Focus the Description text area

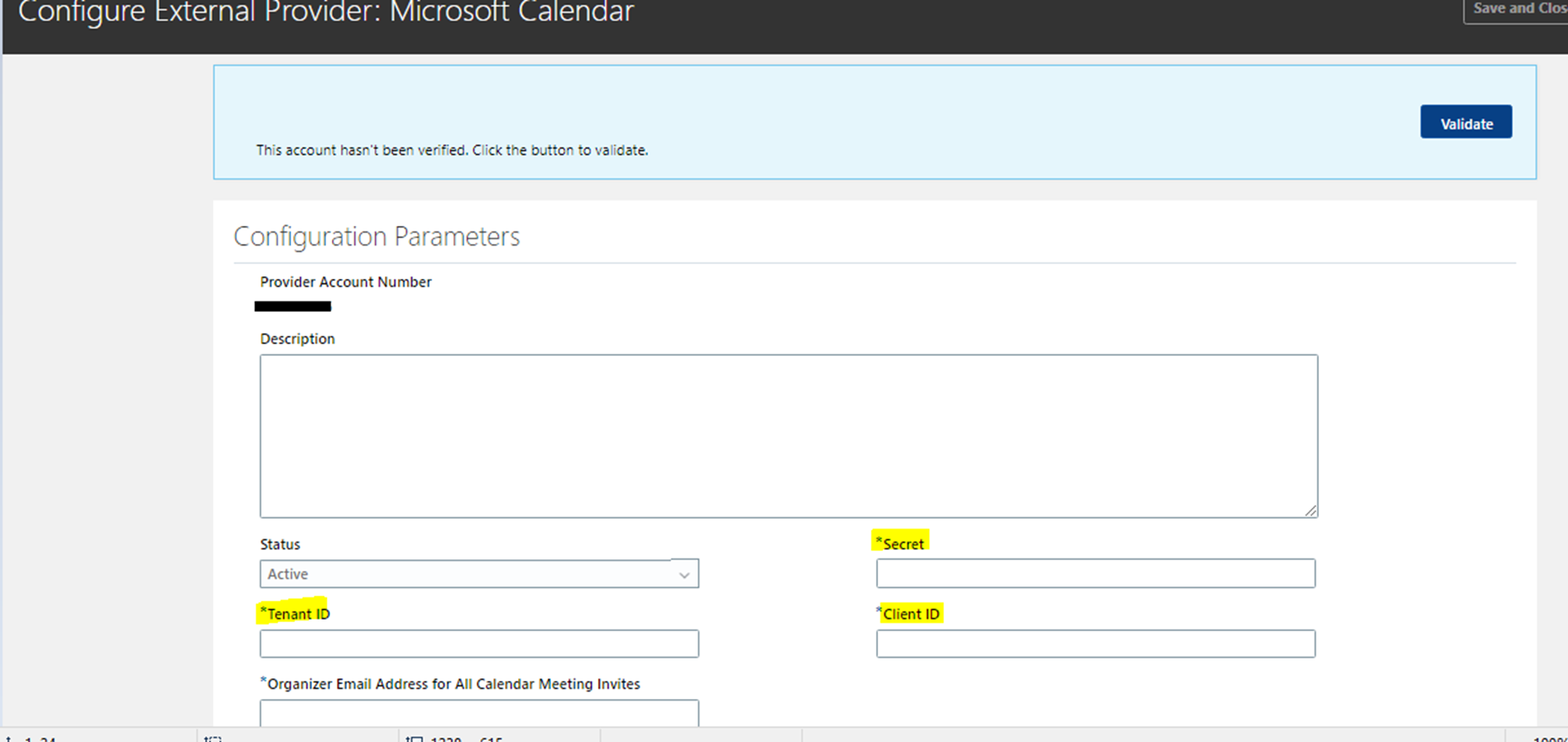click(788, 436)
